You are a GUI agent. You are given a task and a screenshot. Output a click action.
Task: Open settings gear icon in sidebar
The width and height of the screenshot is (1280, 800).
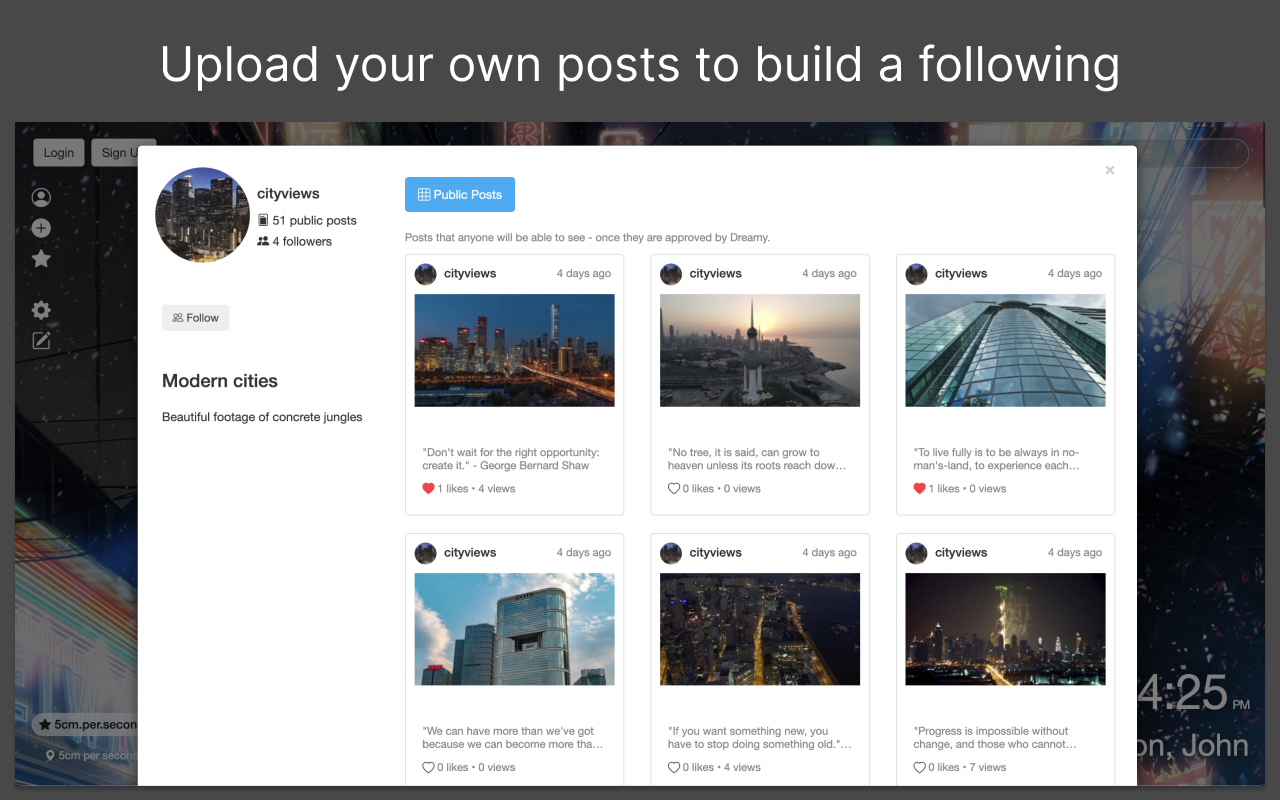click(x=41, y=310)
